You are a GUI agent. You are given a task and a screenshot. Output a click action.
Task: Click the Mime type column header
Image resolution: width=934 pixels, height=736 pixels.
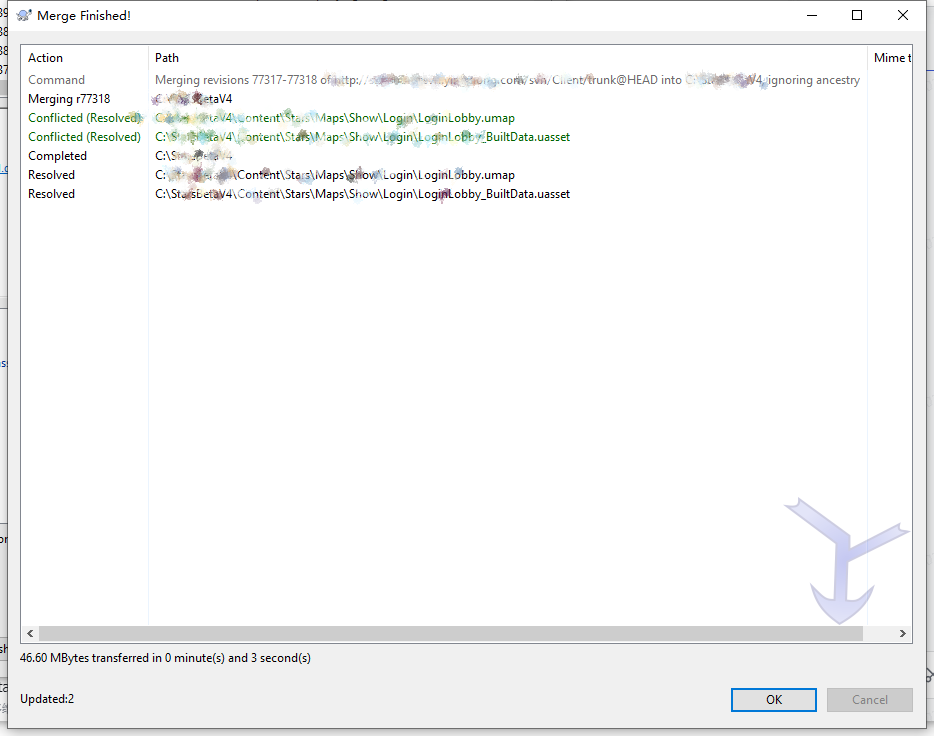click(x=892, y=58)
